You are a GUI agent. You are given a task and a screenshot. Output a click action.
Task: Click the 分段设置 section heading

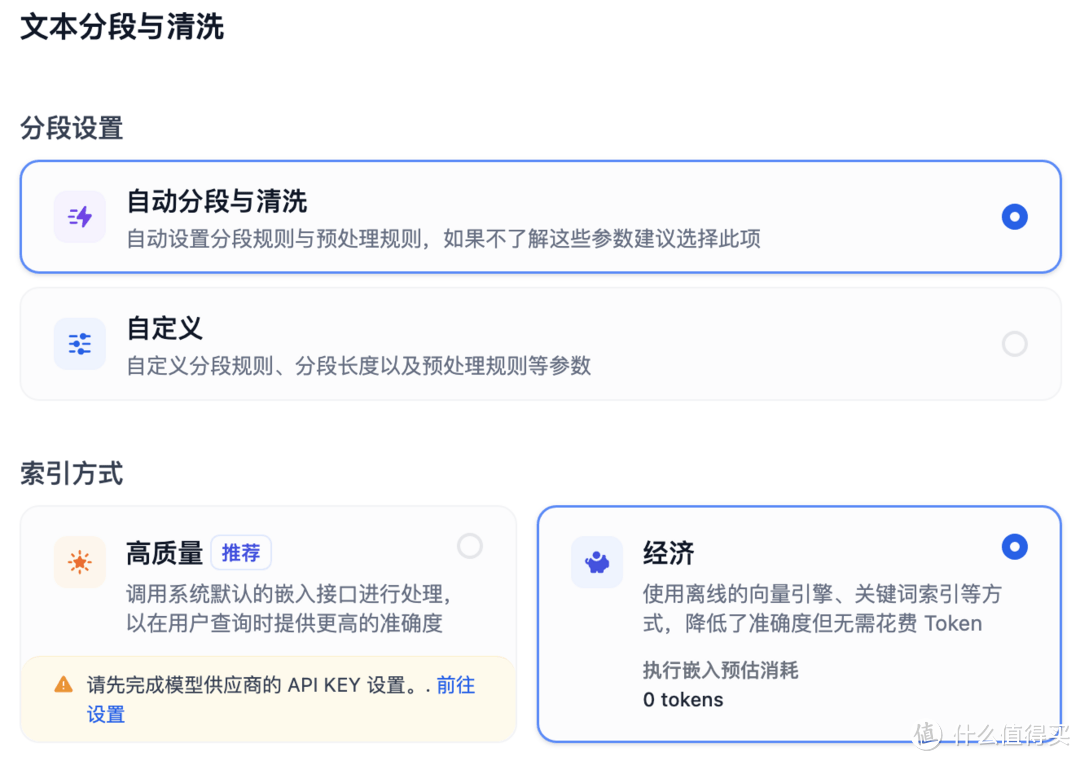coord(71,129)
